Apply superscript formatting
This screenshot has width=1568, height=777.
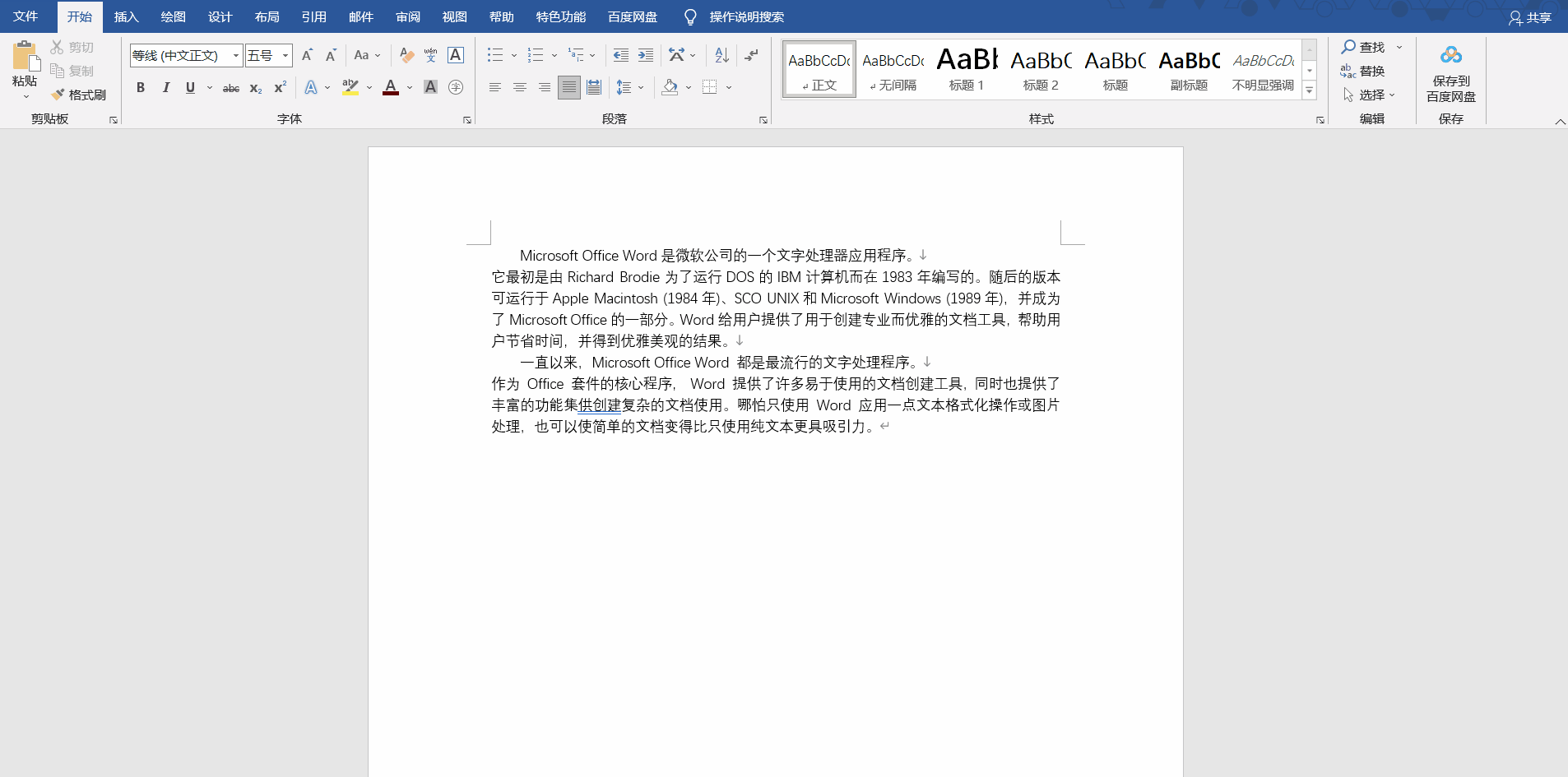pyautogui.click(x=281, y=87)
